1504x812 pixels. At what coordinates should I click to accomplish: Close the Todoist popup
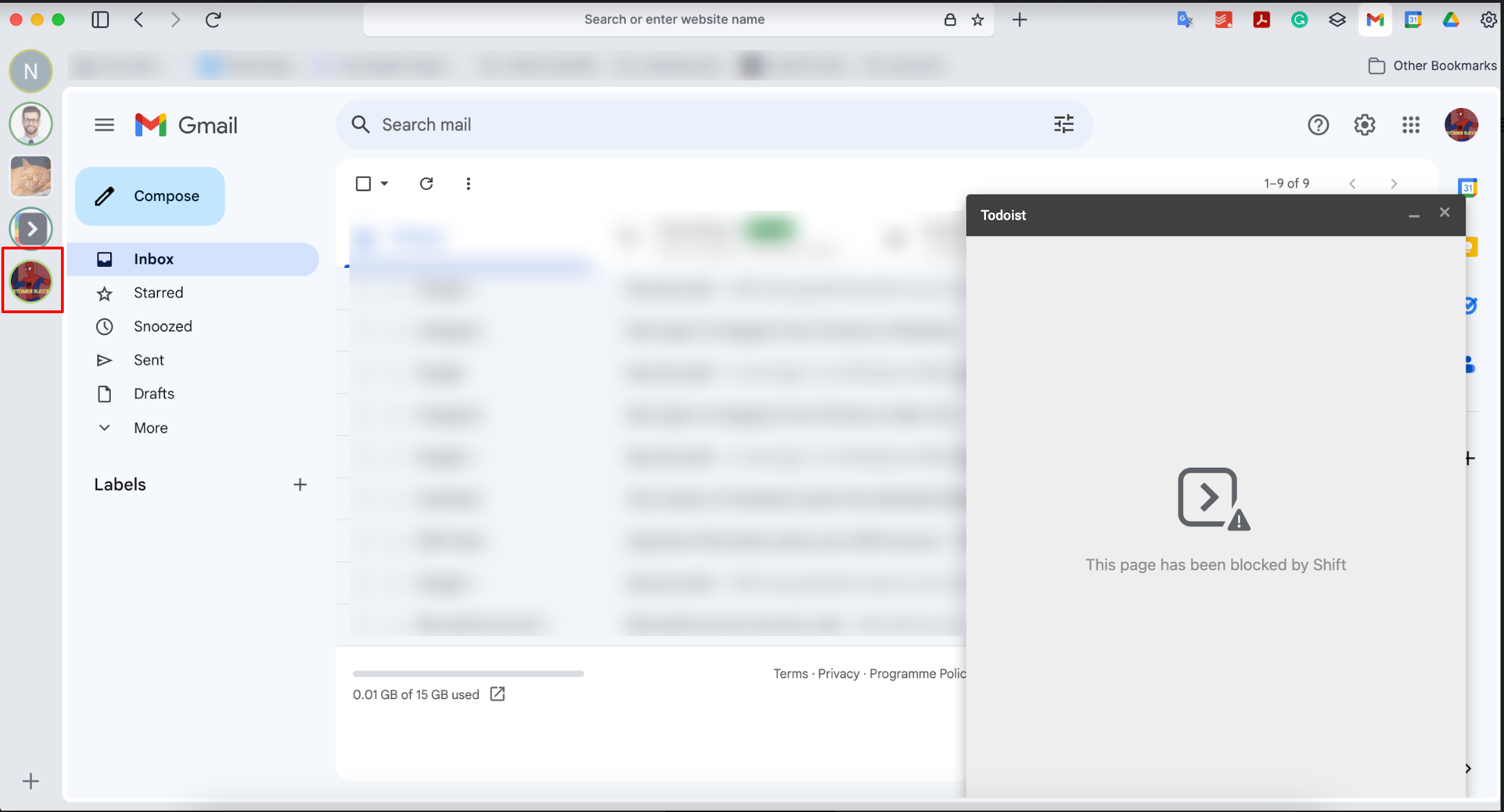[1444, 213]
